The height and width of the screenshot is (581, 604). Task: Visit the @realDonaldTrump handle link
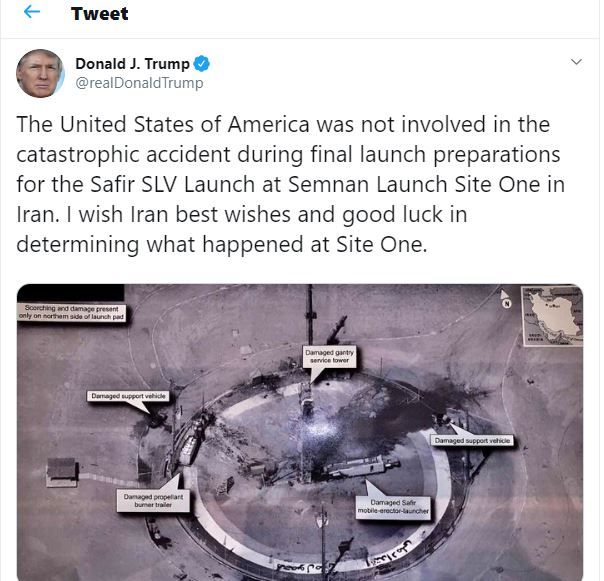[x=139, y=83]
